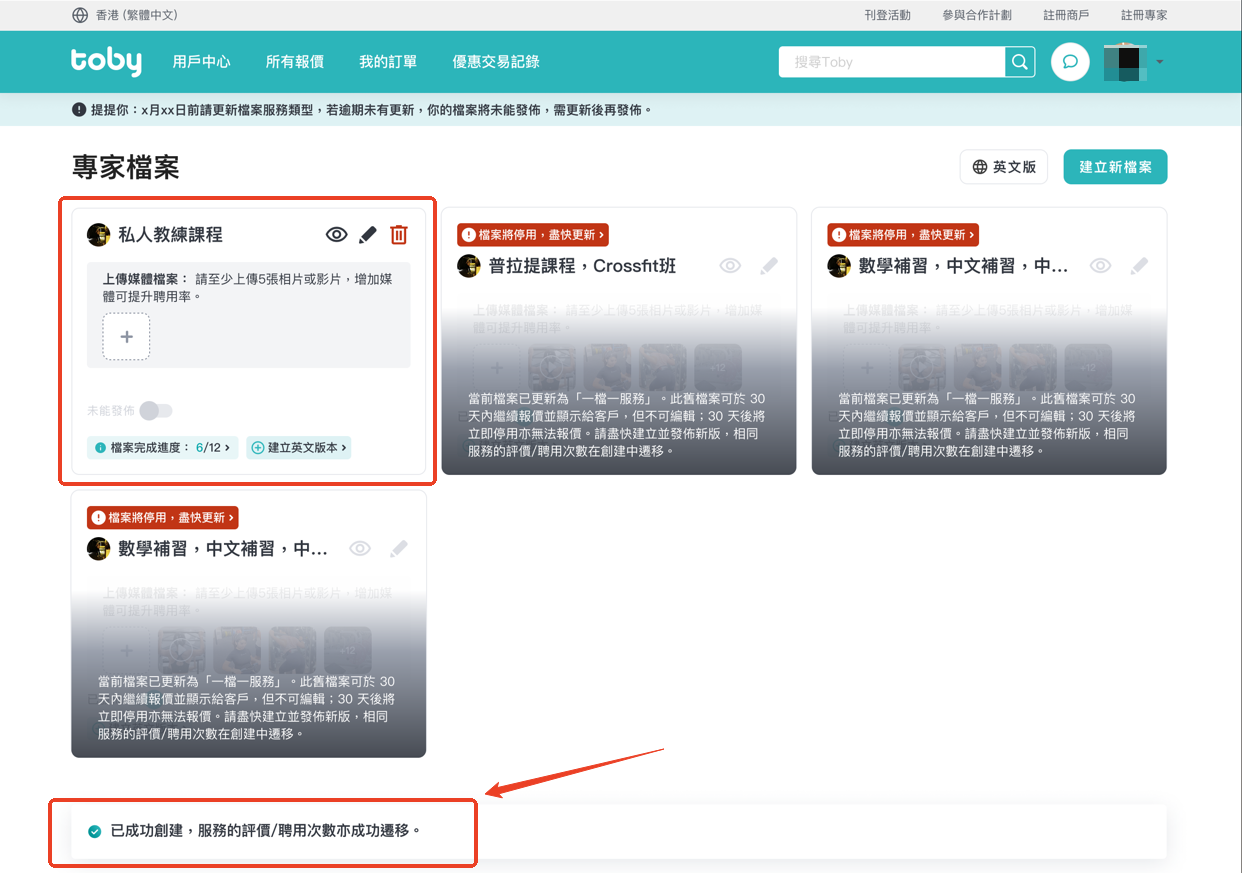The width and height of the screenshot is (1242, 873).
Task: Expand the account dropdown arrow
Action: click(x=1160, y=62)
